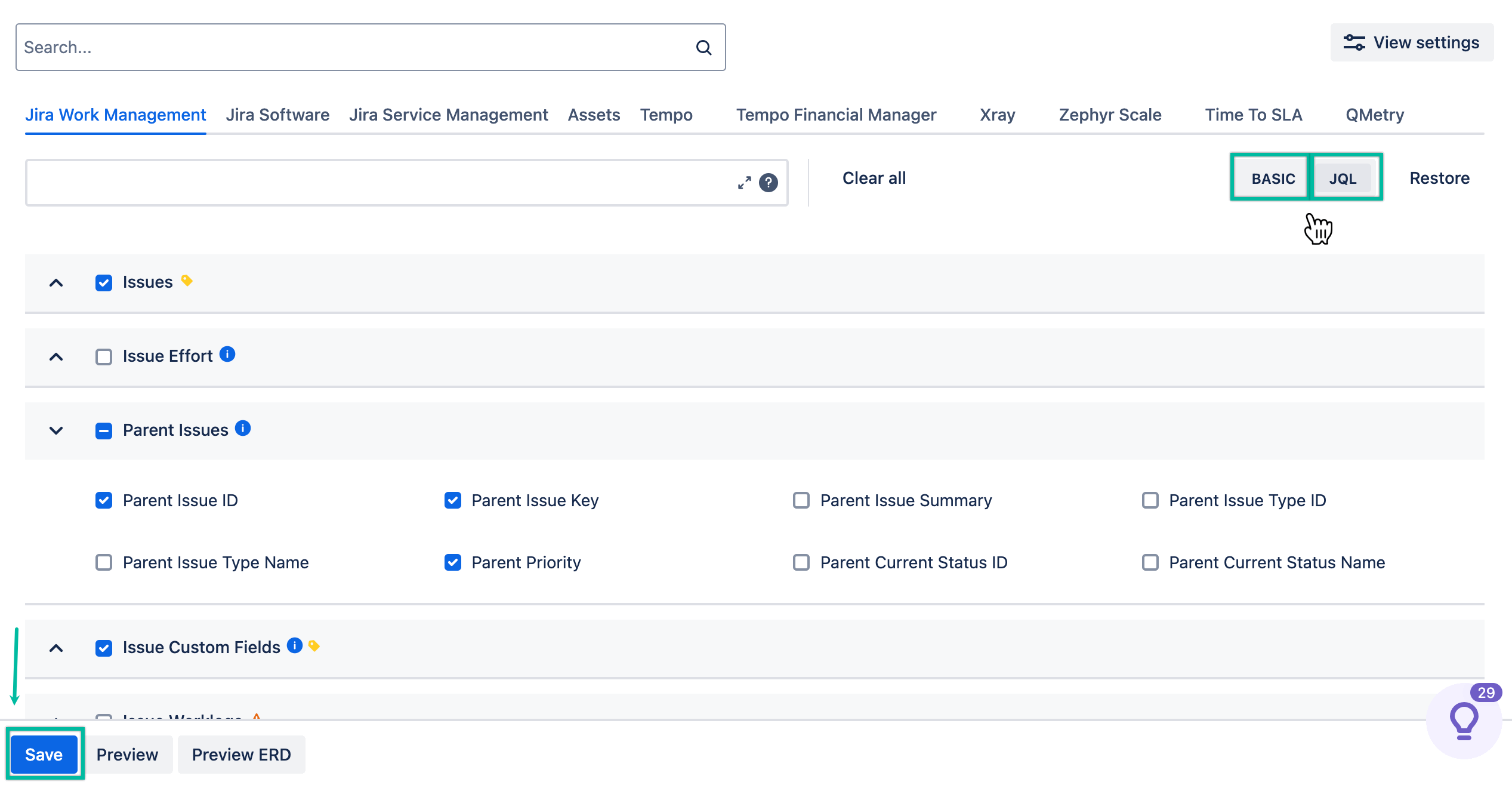The width and height of the screenshot is (1512, 788).
Task: Enable the Parent Issue Summary checkbox
Action: [801, 500]
